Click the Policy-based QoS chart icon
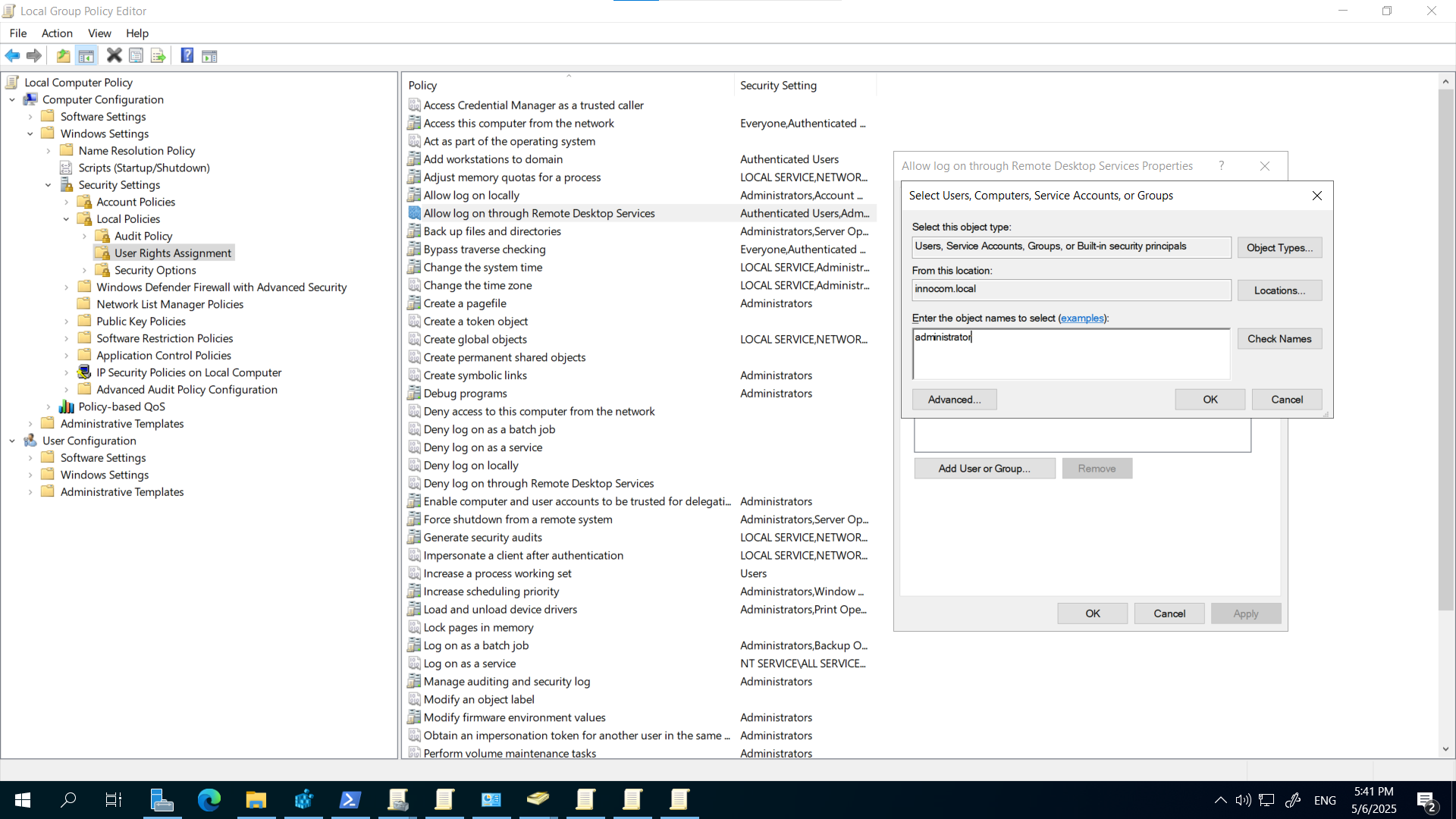Image resolution: width=1456 pixels, height=819 pixels. click(67, 406)
